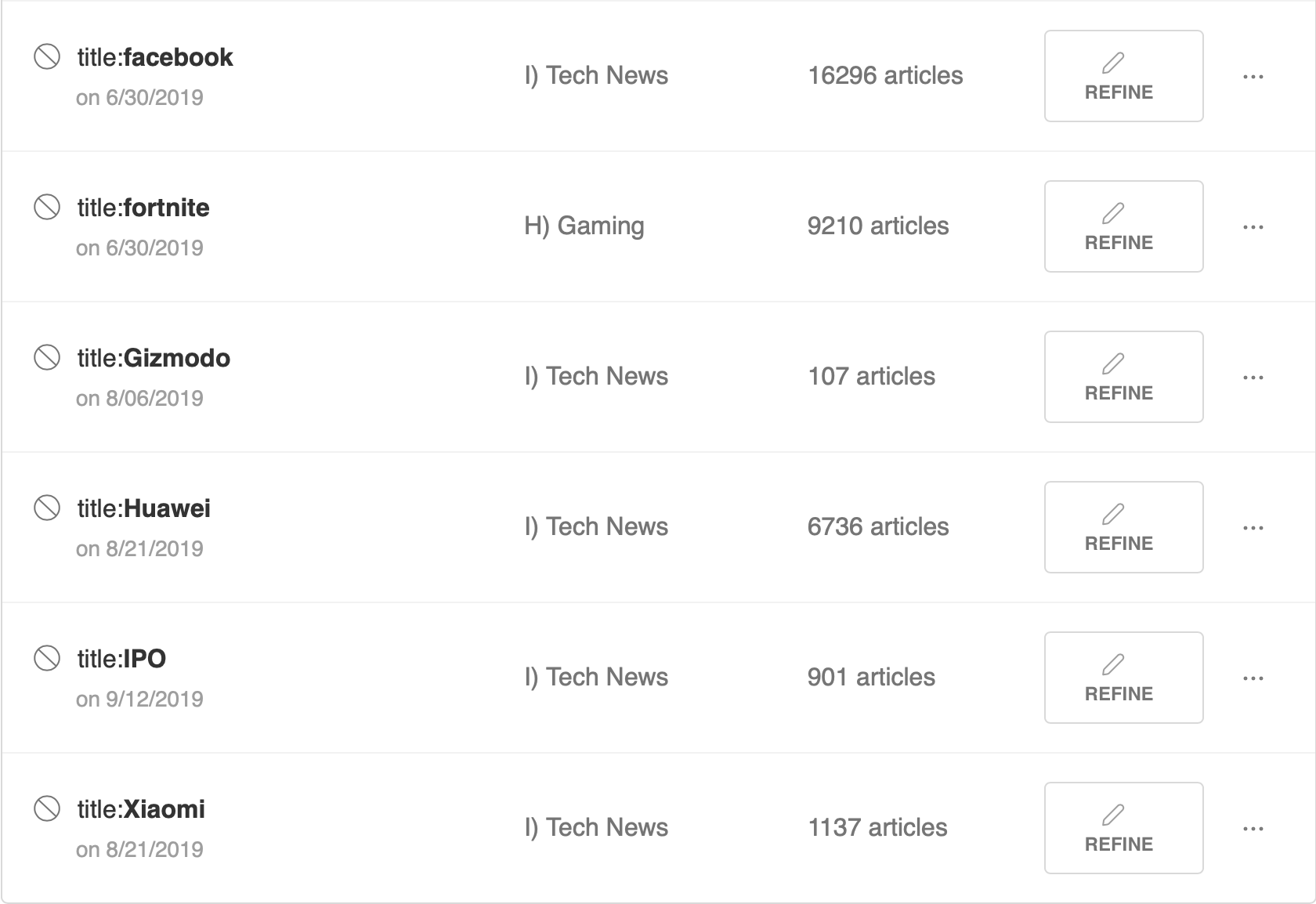Click the mute icon beside title:IPO
The width and height of the screenshot is (1316, 904).
coord(47,659)
